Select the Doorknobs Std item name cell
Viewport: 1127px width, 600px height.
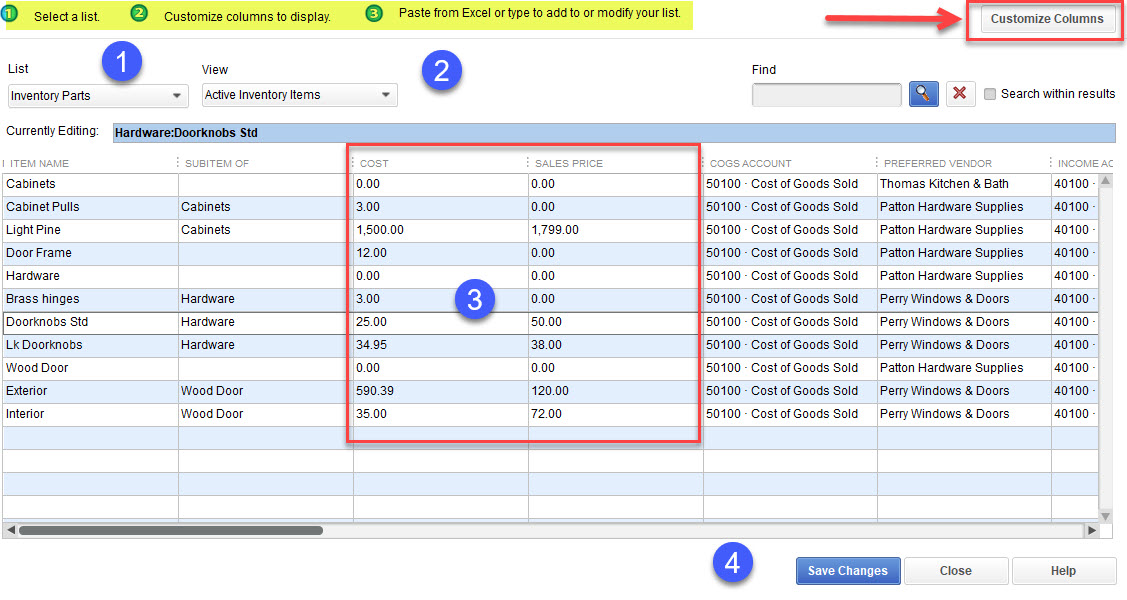click(91, 322)
